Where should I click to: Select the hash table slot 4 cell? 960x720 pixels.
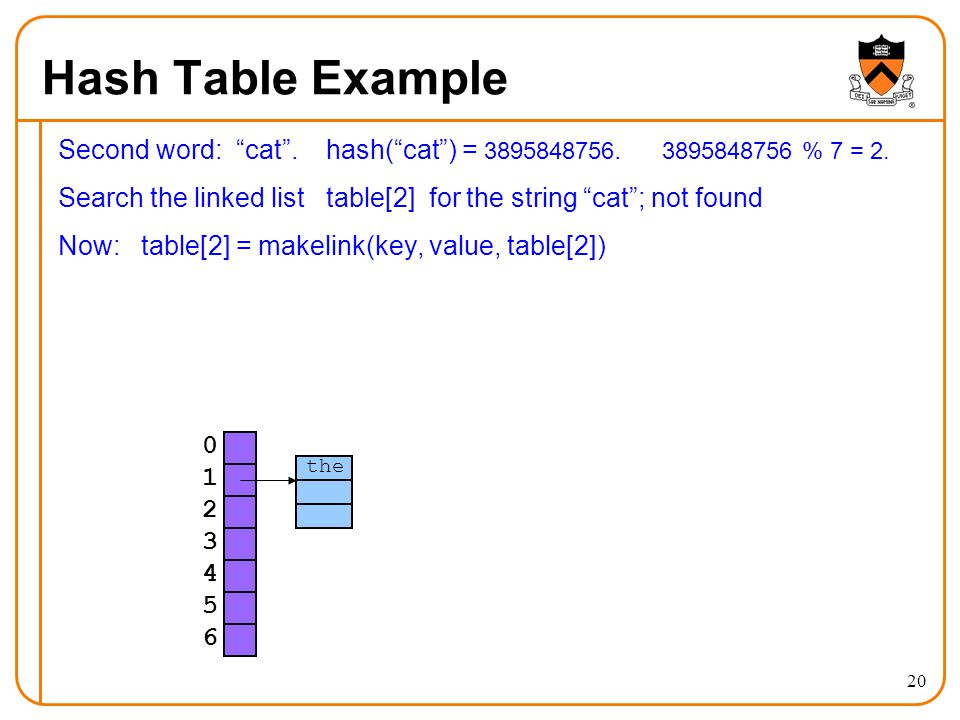240,576
